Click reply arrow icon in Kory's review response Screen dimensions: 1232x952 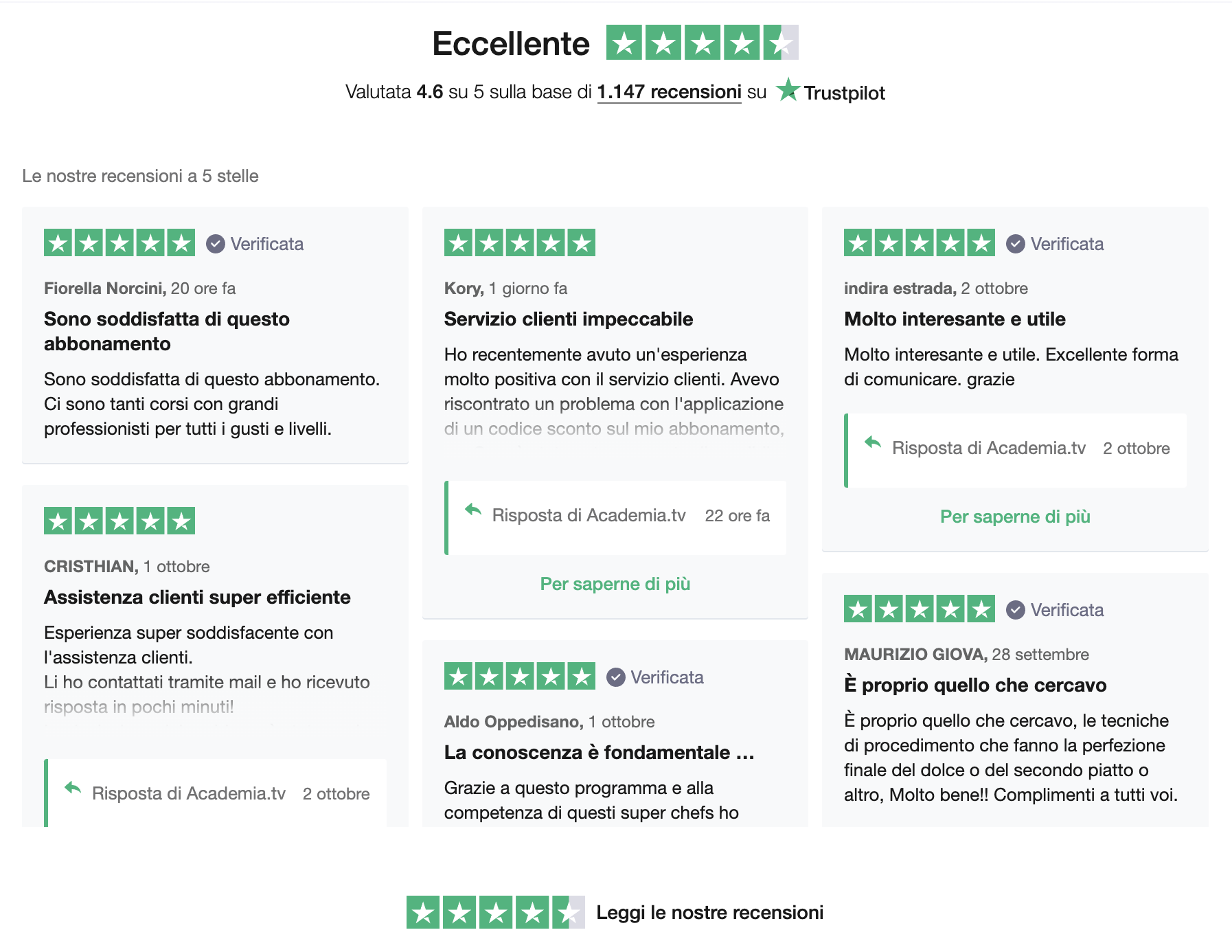click(473, 510)
